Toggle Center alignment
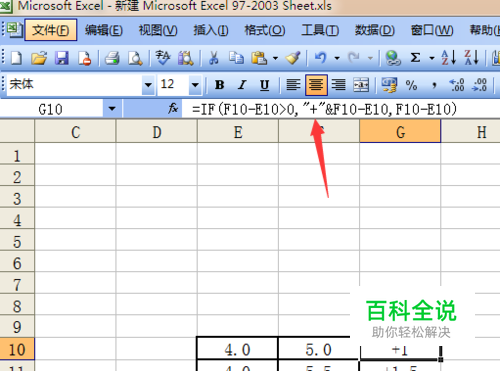The image size is (500, 371). (x=316, y=85)
